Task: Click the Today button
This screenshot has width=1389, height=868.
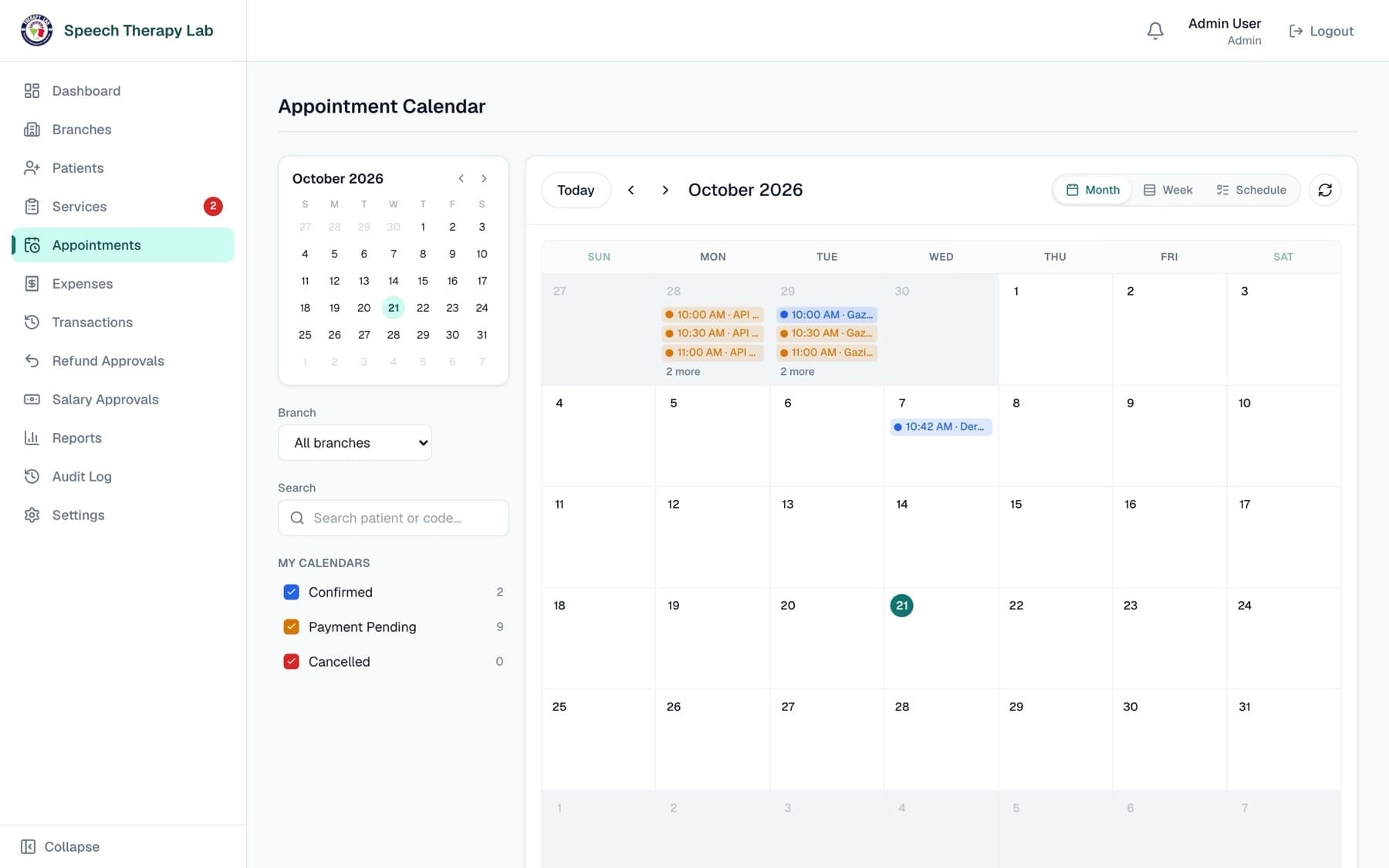Action: [x=576, y=190]
